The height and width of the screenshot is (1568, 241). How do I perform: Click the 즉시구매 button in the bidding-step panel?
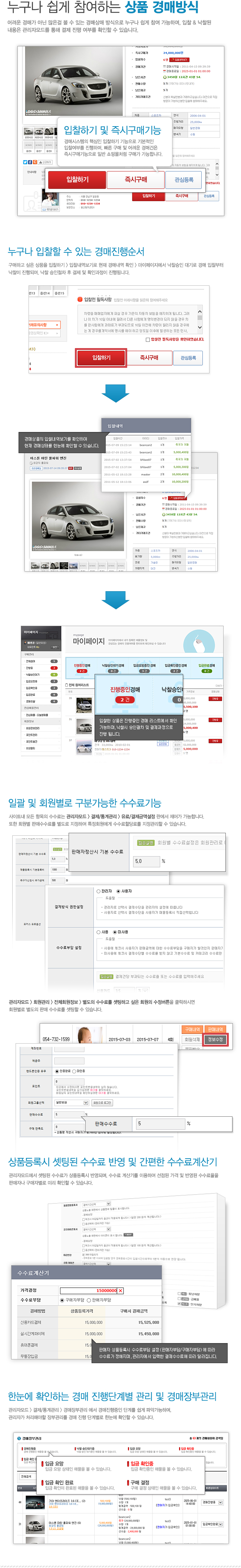click(149, 358)
